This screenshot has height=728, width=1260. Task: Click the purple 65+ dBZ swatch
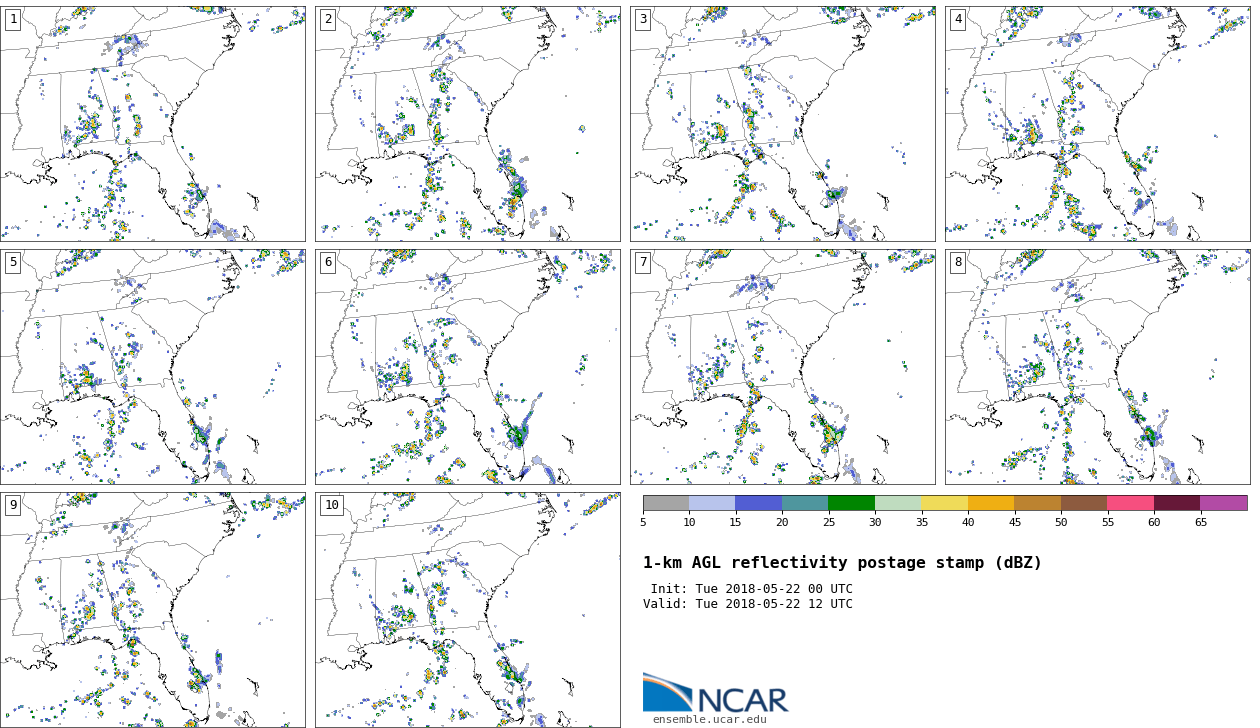[1223, 503]
